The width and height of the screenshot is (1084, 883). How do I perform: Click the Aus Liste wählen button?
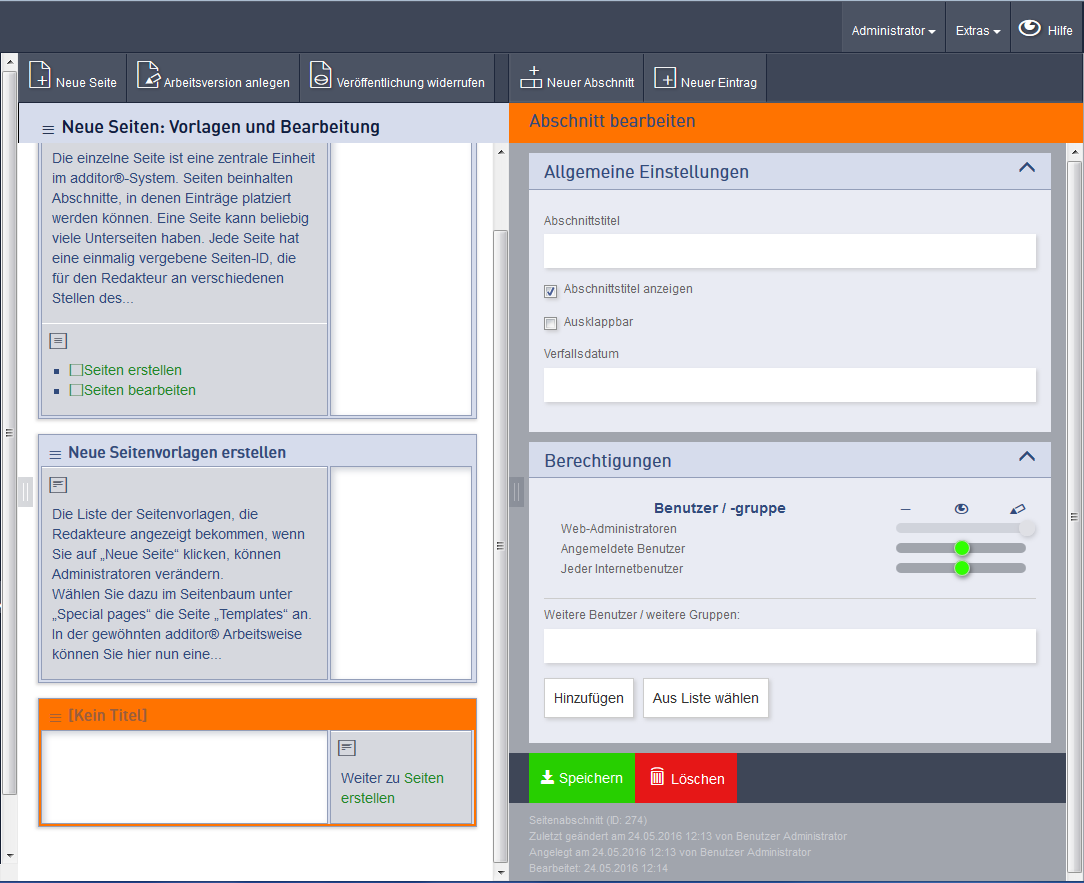(x=705, y=698)
